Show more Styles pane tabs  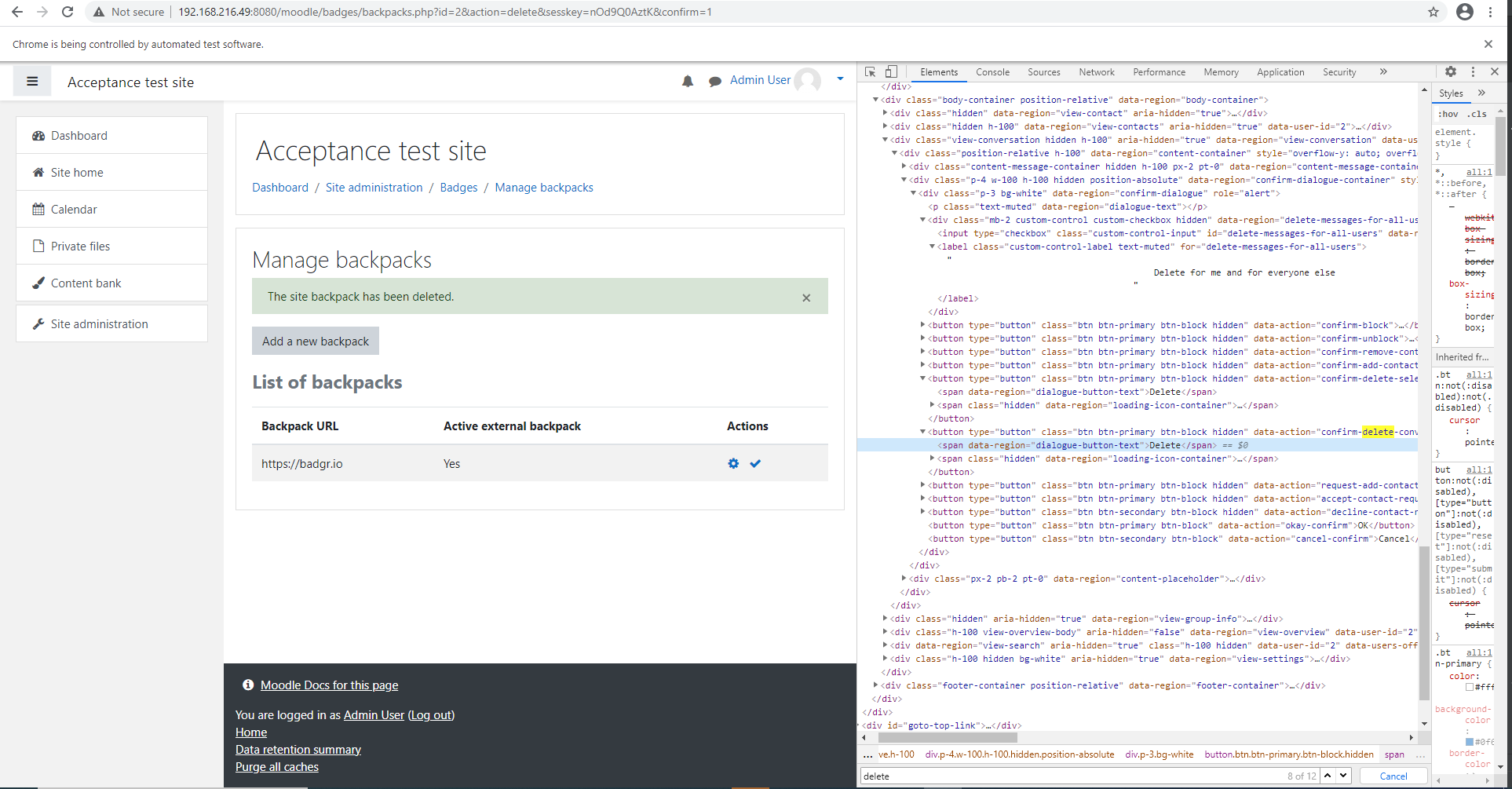point(1481,93)
